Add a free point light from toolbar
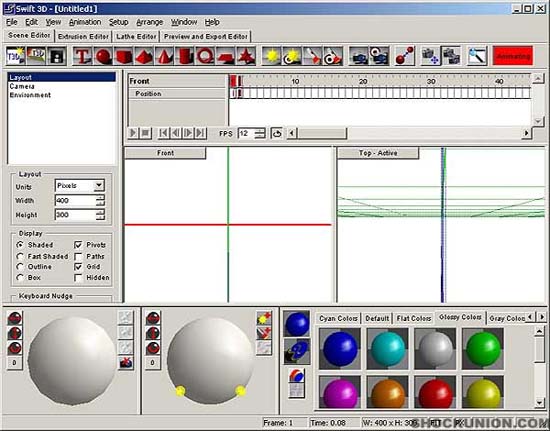The image size is (550, 431). (271, 56)
